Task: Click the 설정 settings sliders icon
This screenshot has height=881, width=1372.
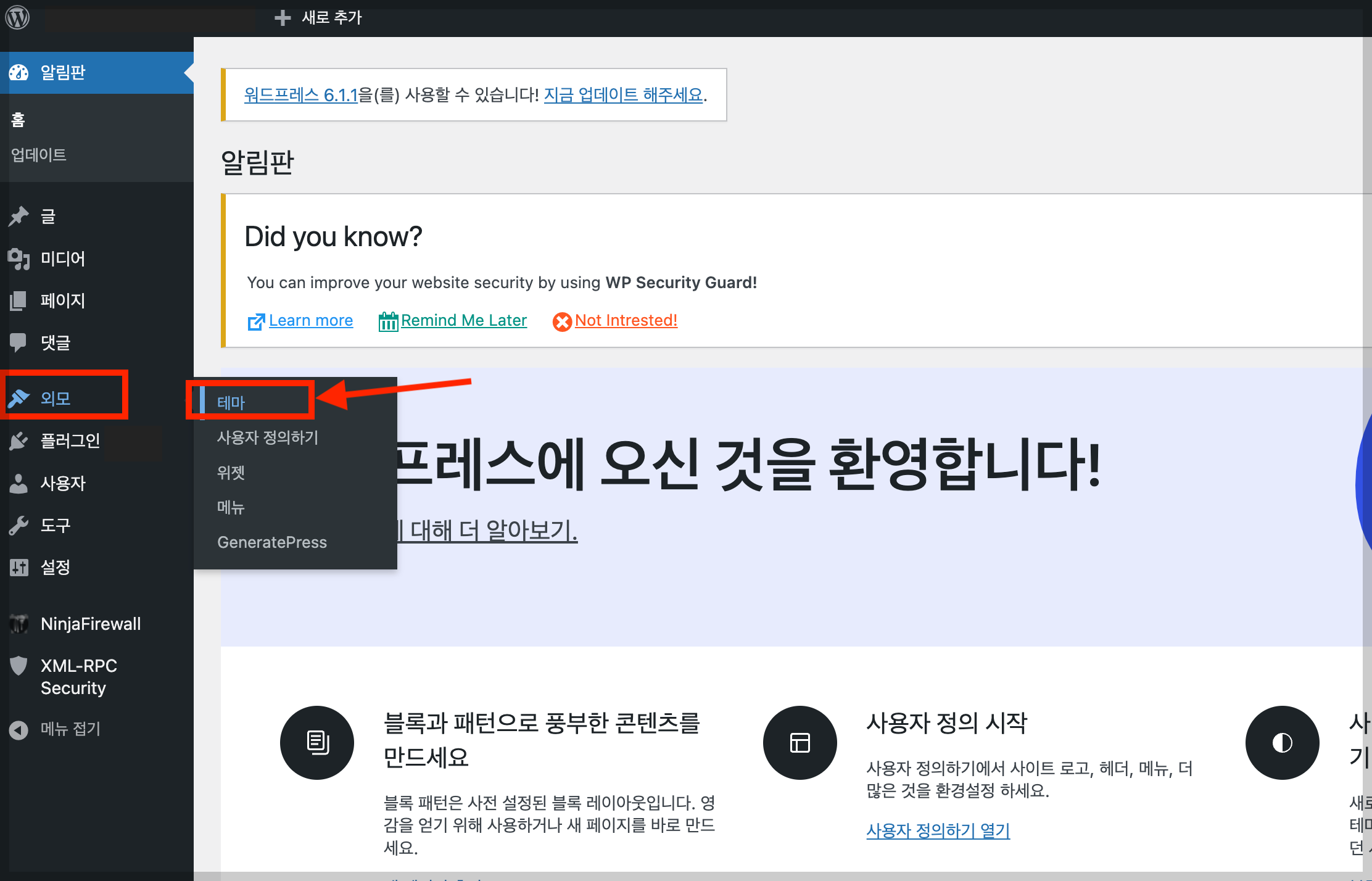Action: [x=19, y=567]
